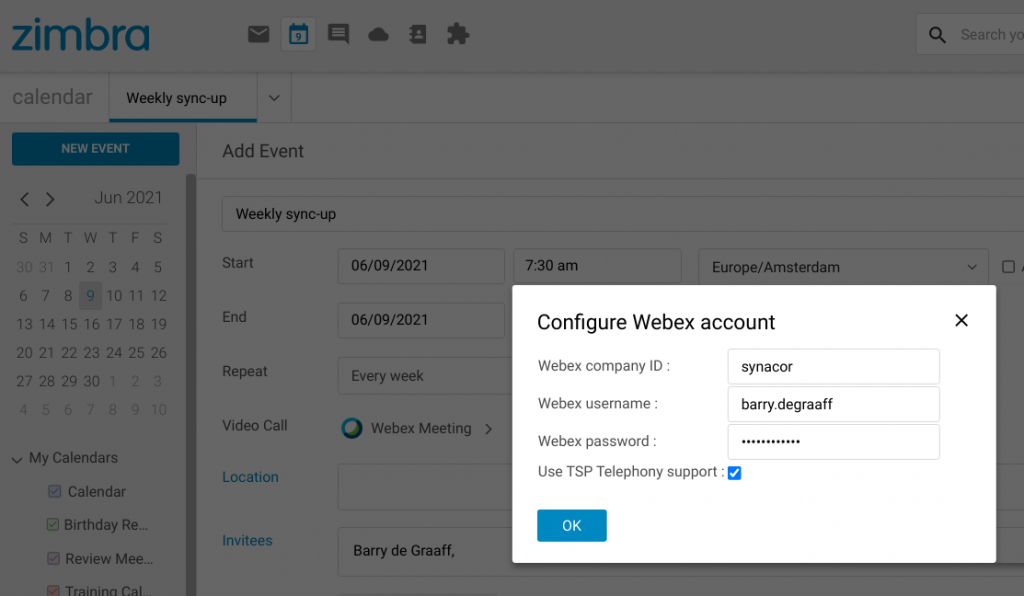Click the Webex Meeting globe icon

[x=352, y=428]
